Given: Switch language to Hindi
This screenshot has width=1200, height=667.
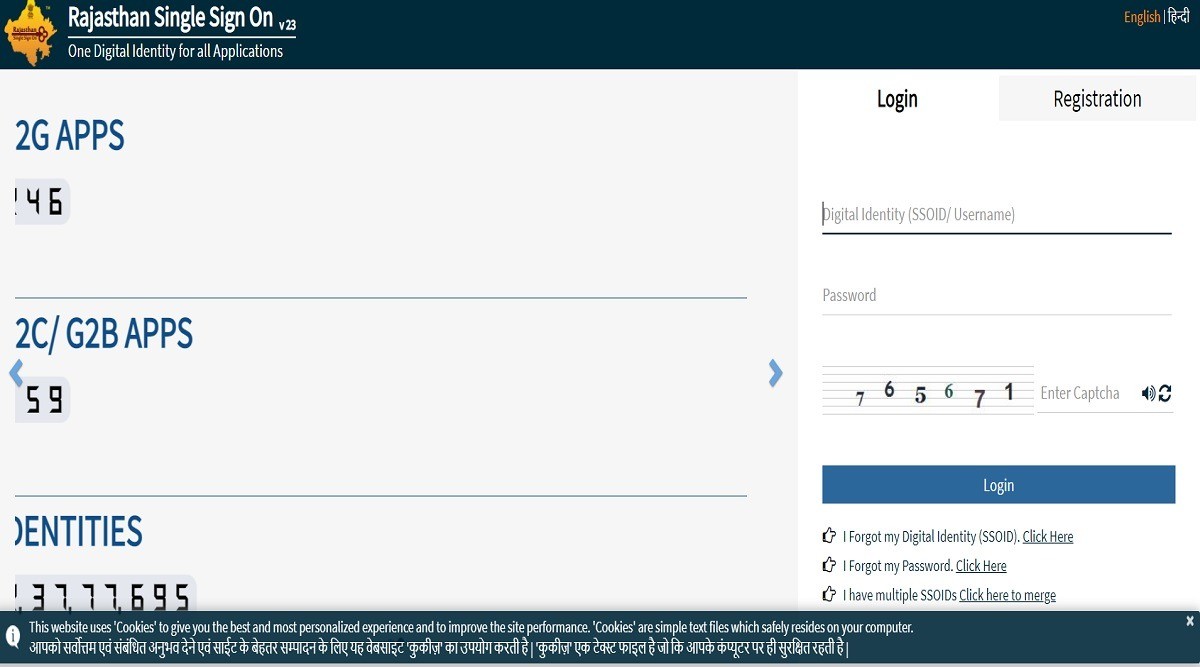Looking at the screenshot, I should [1179, 17].
